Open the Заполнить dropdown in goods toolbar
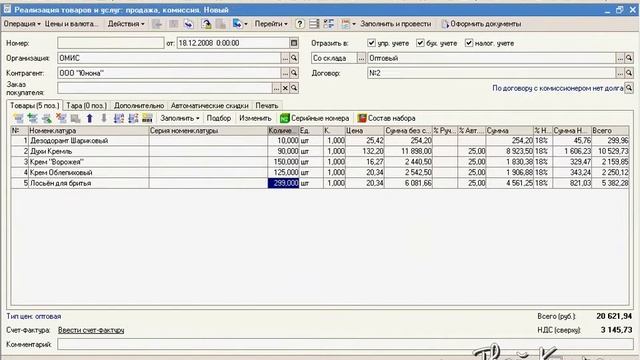The height and width of the screenshot is (360, 640). tap(180, 118)
